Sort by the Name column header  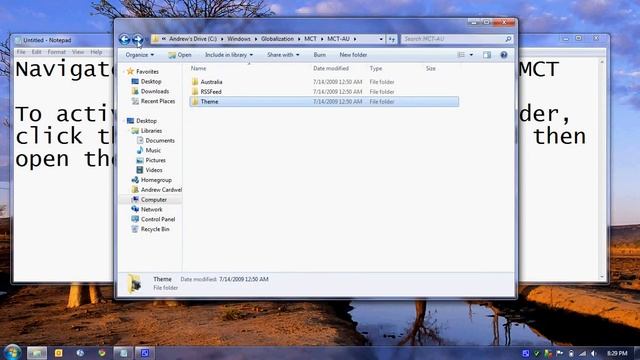(x=198, y=69)
